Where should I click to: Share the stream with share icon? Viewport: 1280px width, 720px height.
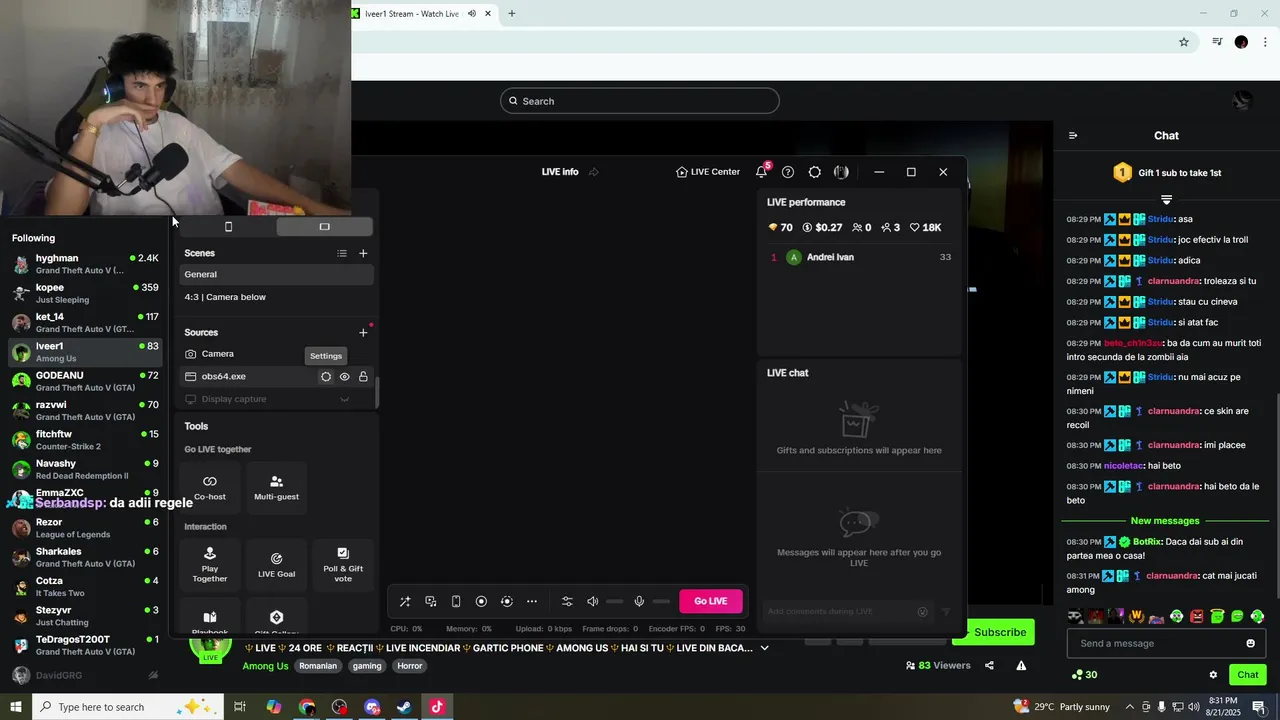click(989, 666)
